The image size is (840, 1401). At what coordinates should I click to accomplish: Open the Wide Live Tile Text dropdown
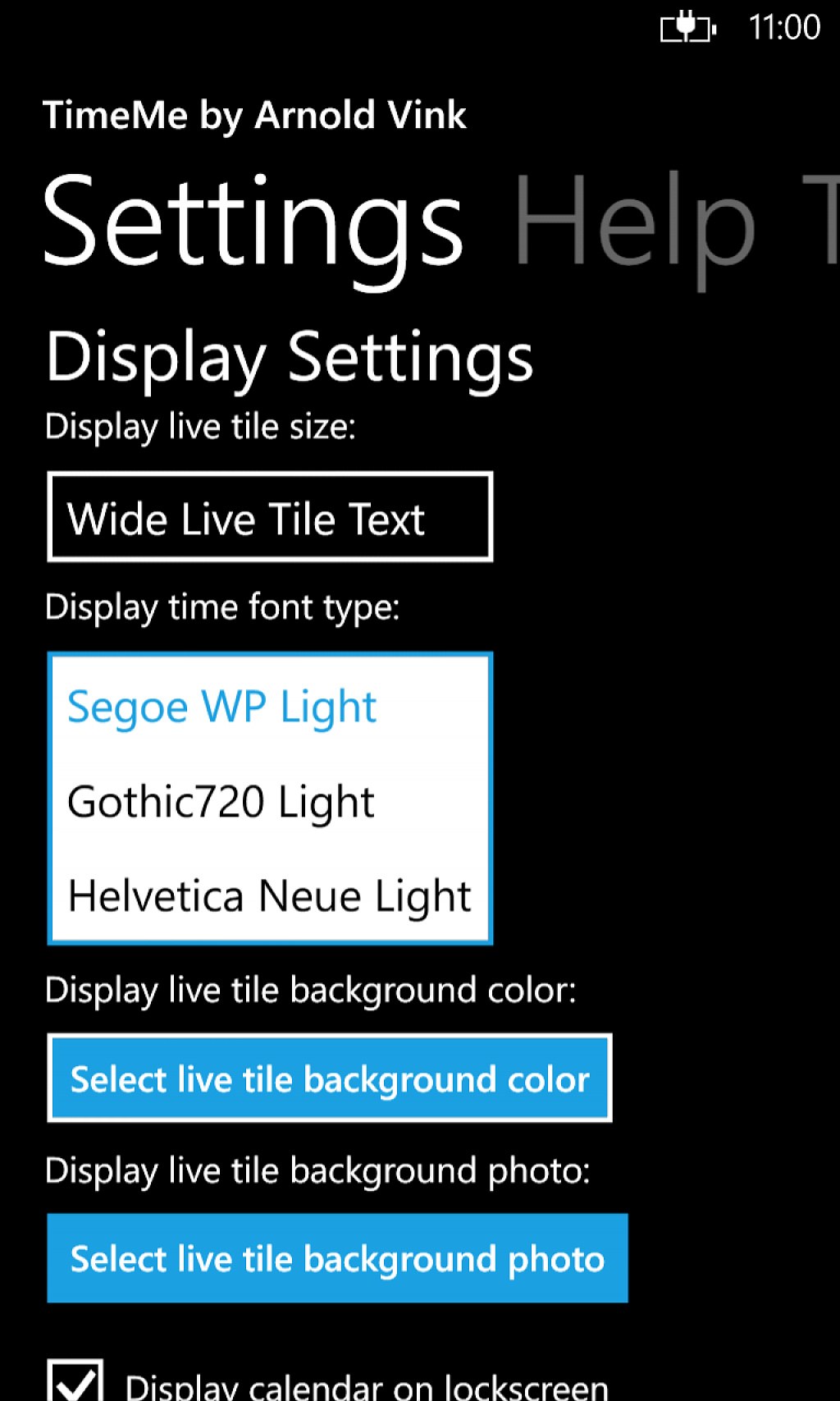click(270, 516)
